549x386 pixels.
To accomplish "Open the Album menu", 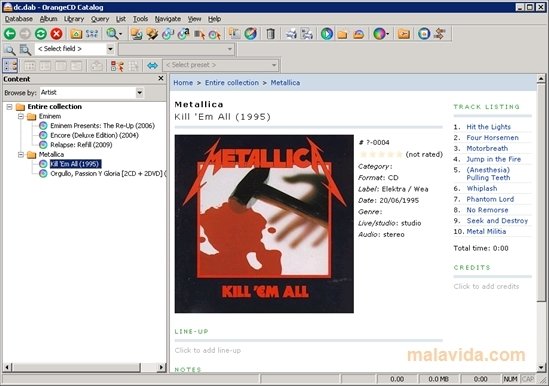I will (x=48, y=19).
